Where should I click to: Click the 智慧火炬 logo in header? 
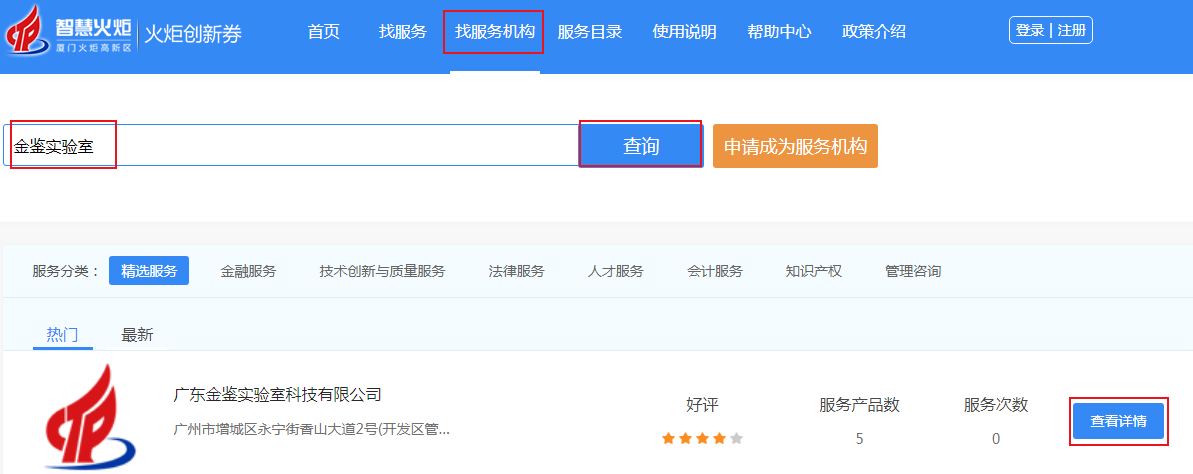69,33
